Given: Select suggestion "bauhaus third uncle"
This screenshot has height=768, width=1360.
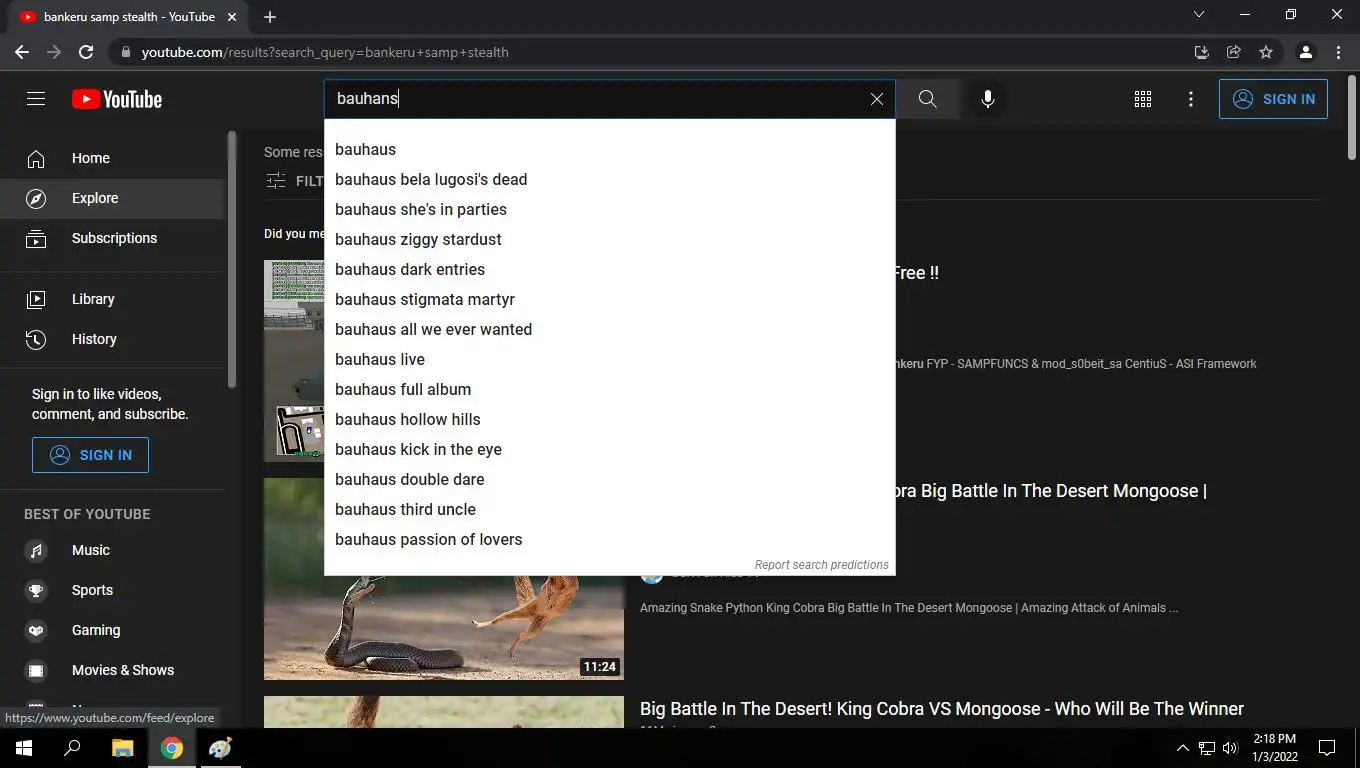Looking at the screenshot, I should point(610,509).
